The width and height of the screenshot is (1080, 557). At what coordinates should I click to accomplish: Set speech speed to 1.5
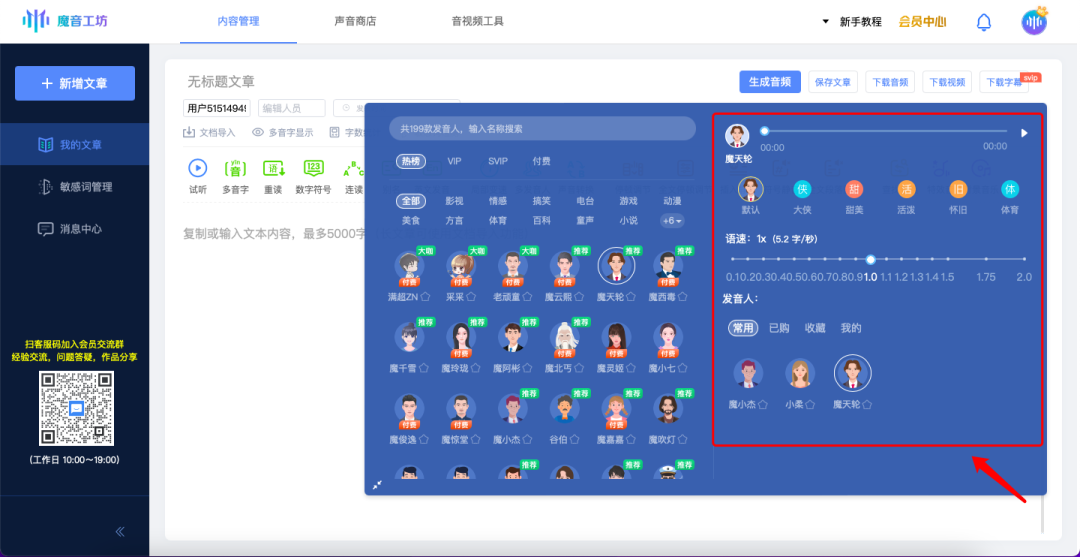[948, 260]
